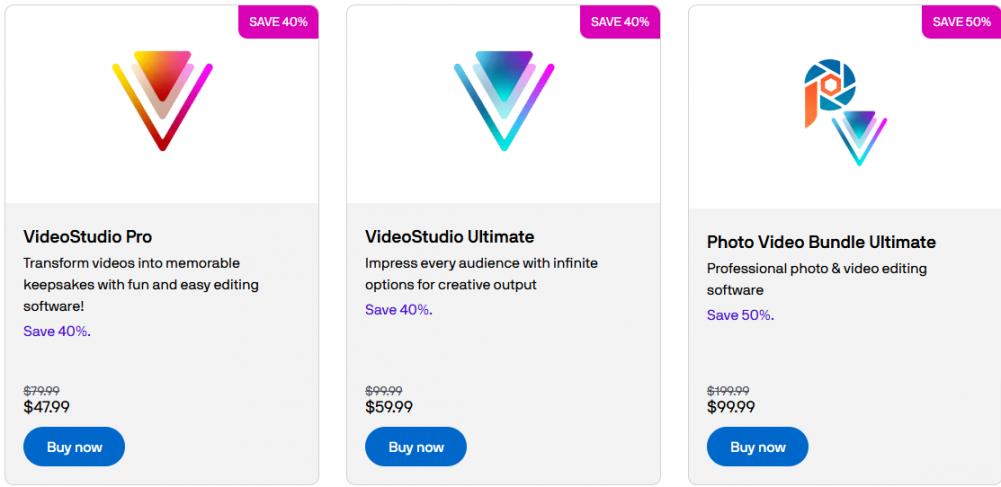This screenshot has width=1001, height=487.
Task: Click the SAVE 50% pink badge
Action: pyautogui.click(x=962, y=22)
